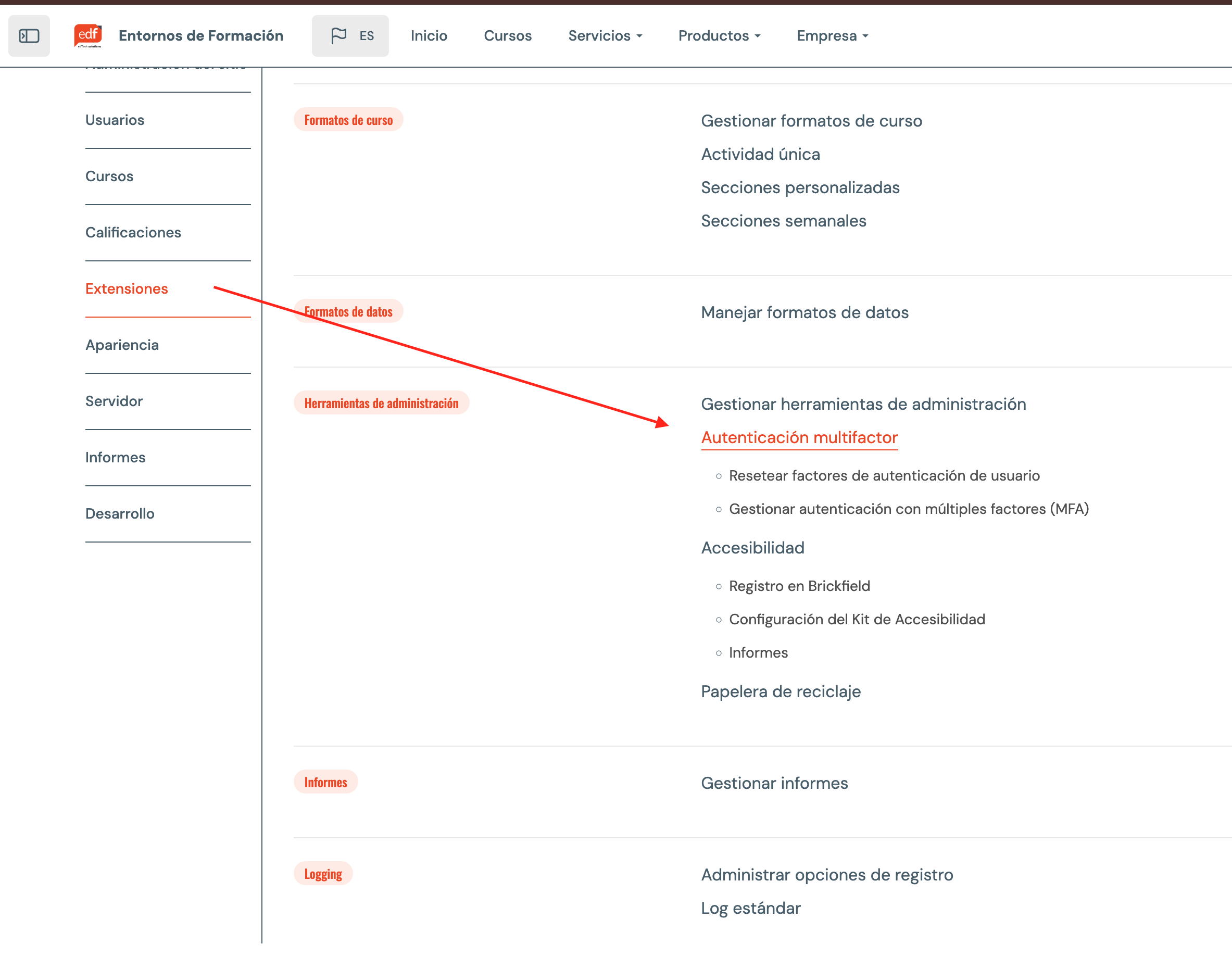The width and height of the screenshot is (1232, 957).
Task: Open Manejar formatos de datos
Action: pos(804,312)
